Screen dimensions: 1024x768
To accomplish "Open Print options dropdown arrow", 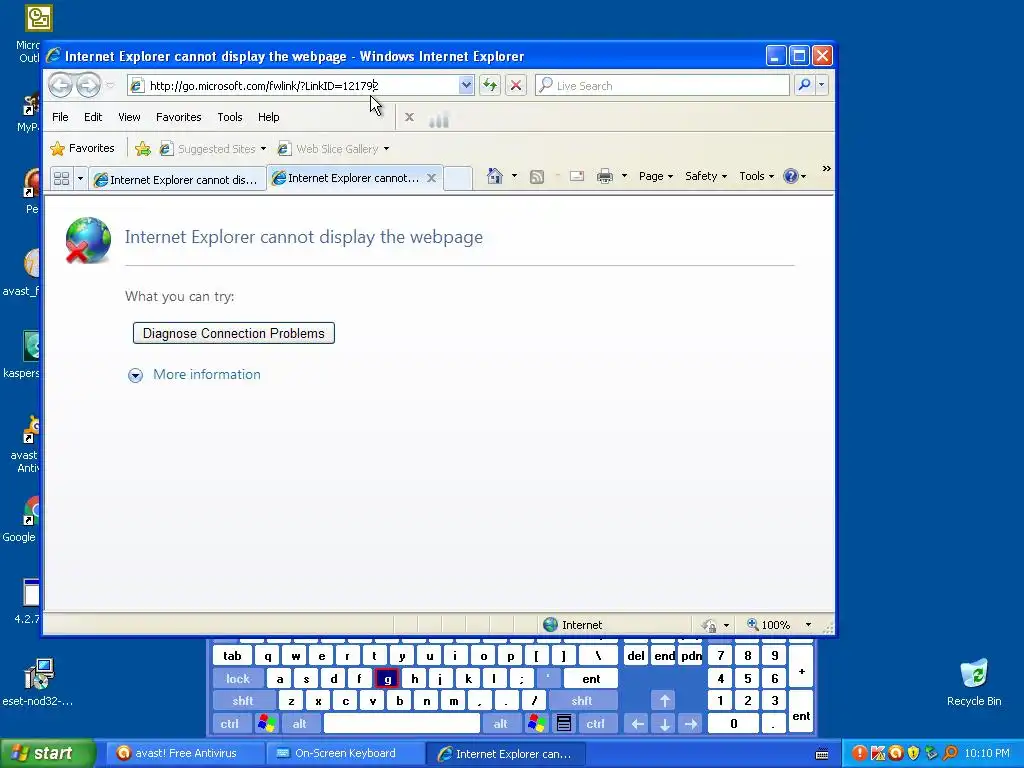I will point(624,176).
